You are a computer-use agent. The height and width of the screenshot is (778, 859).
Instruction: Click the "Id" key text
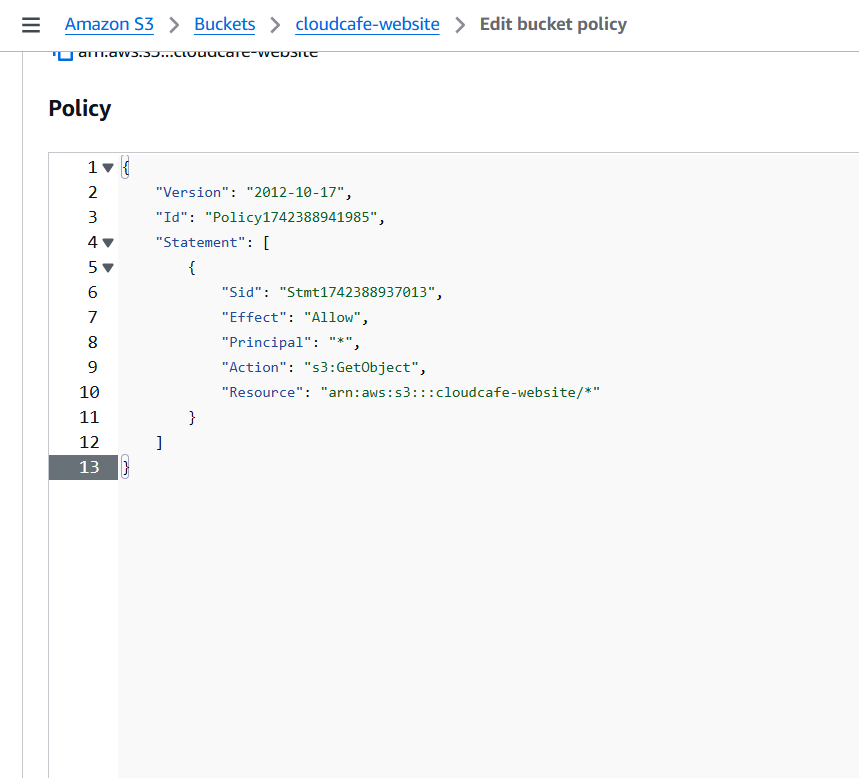(172, 218)
